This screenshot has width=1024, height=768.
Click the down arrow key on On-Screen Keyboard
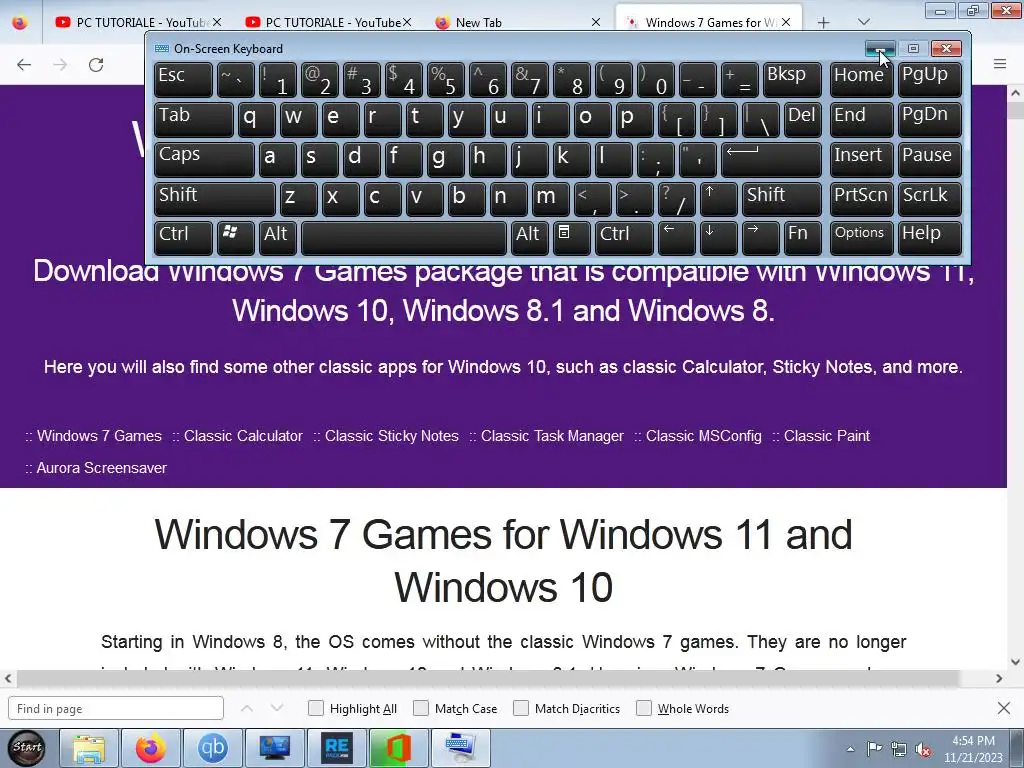718,238
